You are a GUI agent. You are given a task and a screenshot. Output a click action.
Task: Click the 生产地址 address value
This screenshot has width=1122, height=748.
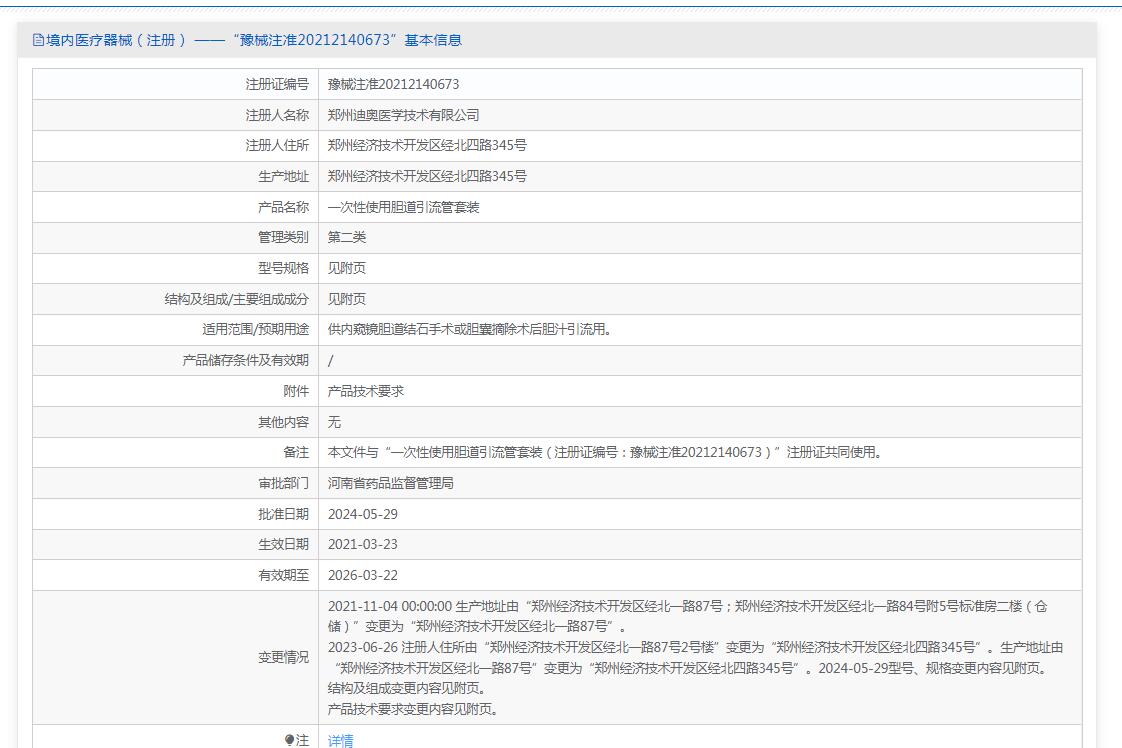427,177
